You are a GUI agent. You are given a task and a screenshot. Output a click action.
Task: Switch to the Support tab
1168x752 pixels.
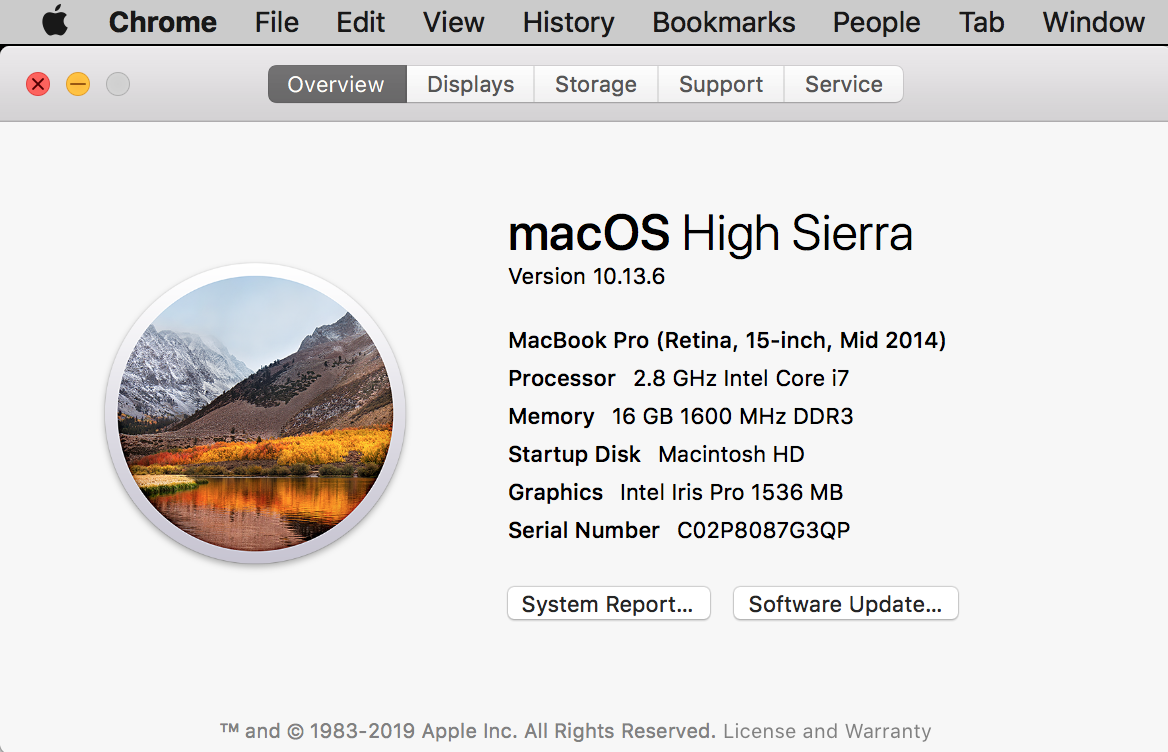coord(721,84)
